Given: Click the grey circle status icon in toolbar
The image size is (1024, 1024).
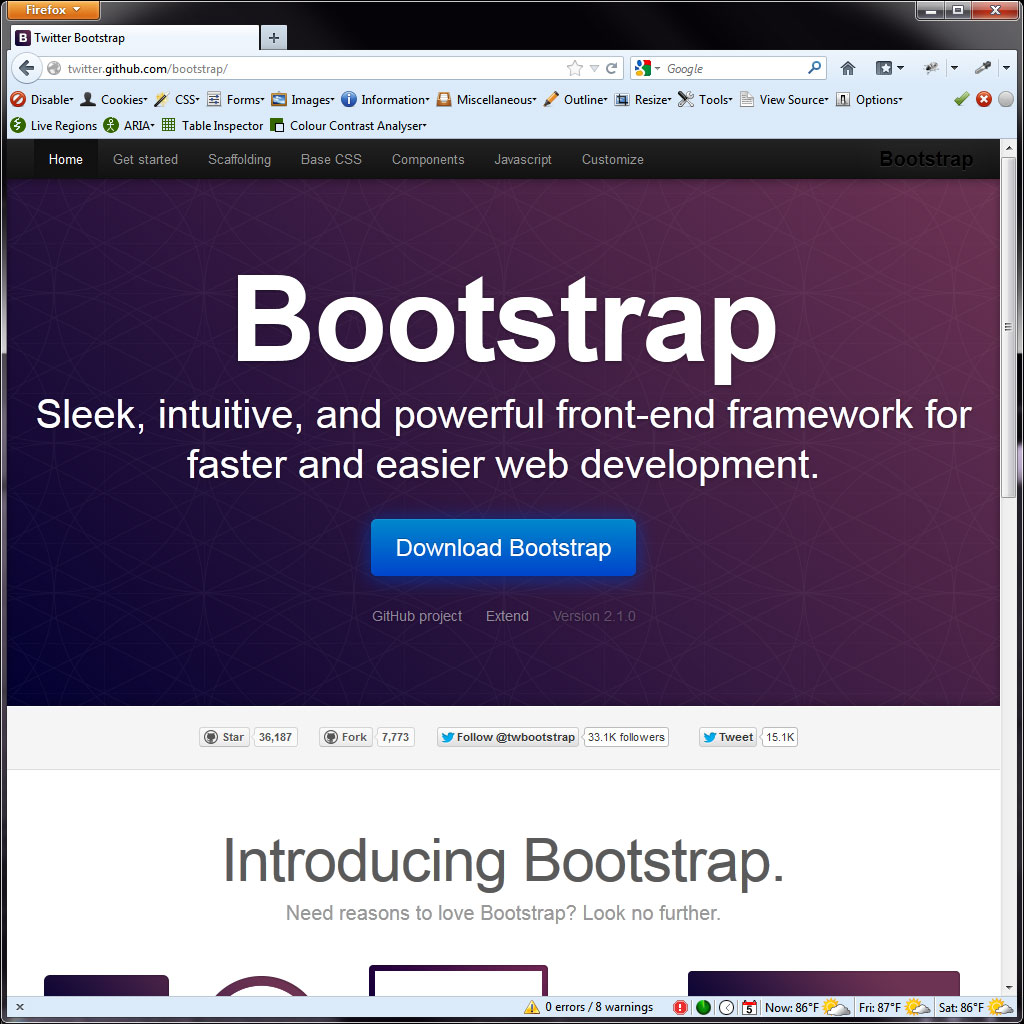Looking at the screenshot, I should (x=1006, y=99).
